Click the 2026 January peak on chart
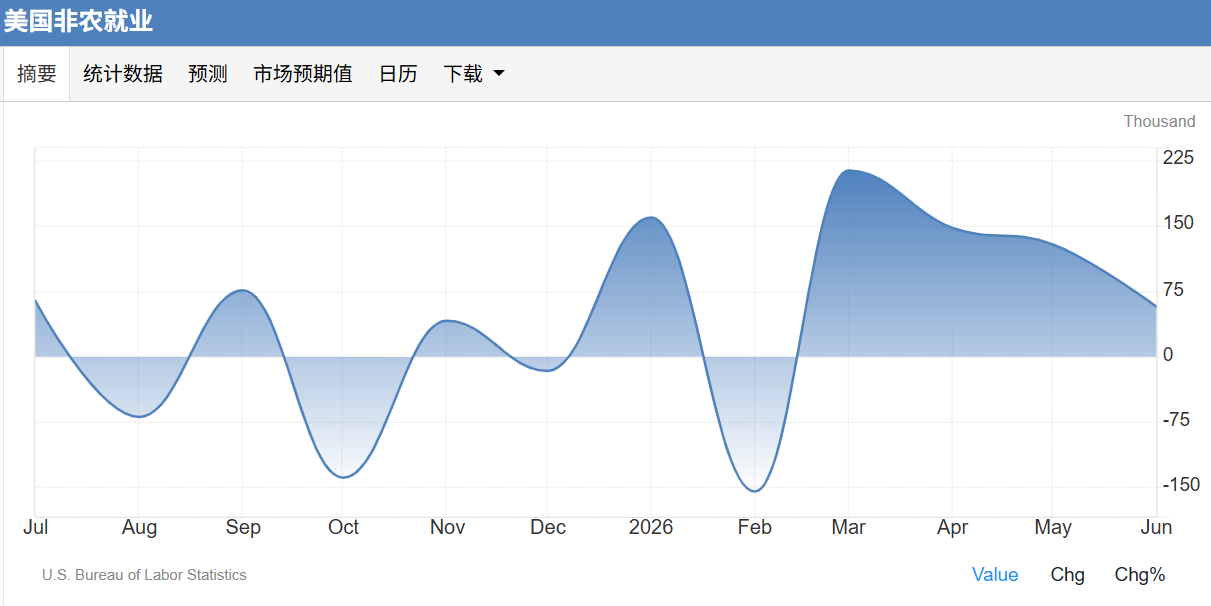 tap(651, 217)
